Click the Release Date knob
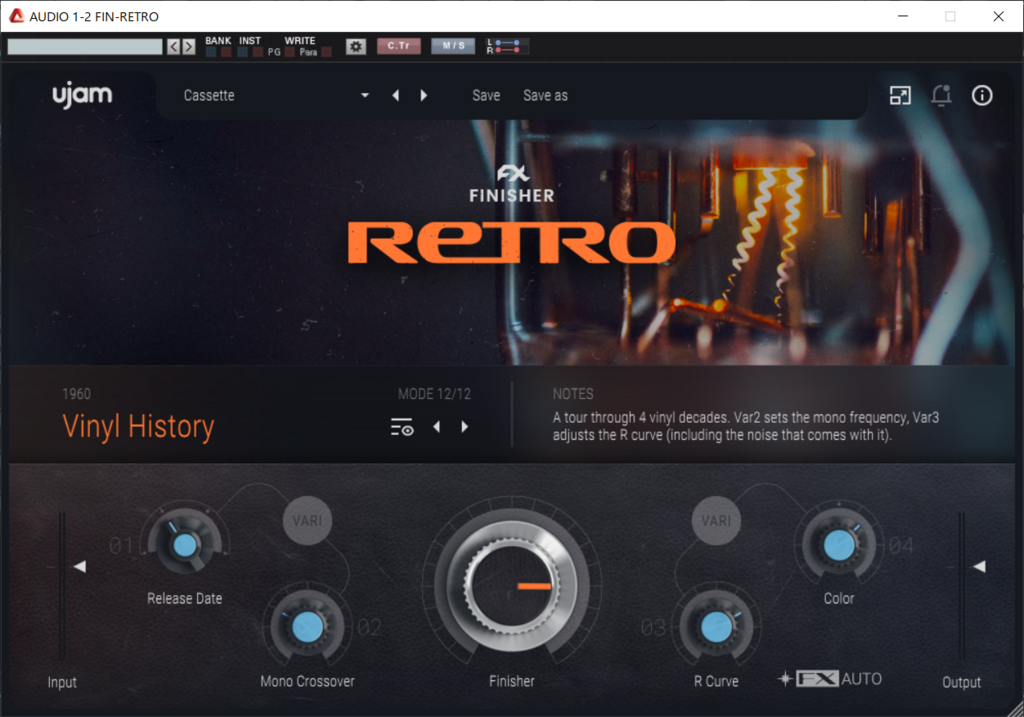 [x=185, y=544]
